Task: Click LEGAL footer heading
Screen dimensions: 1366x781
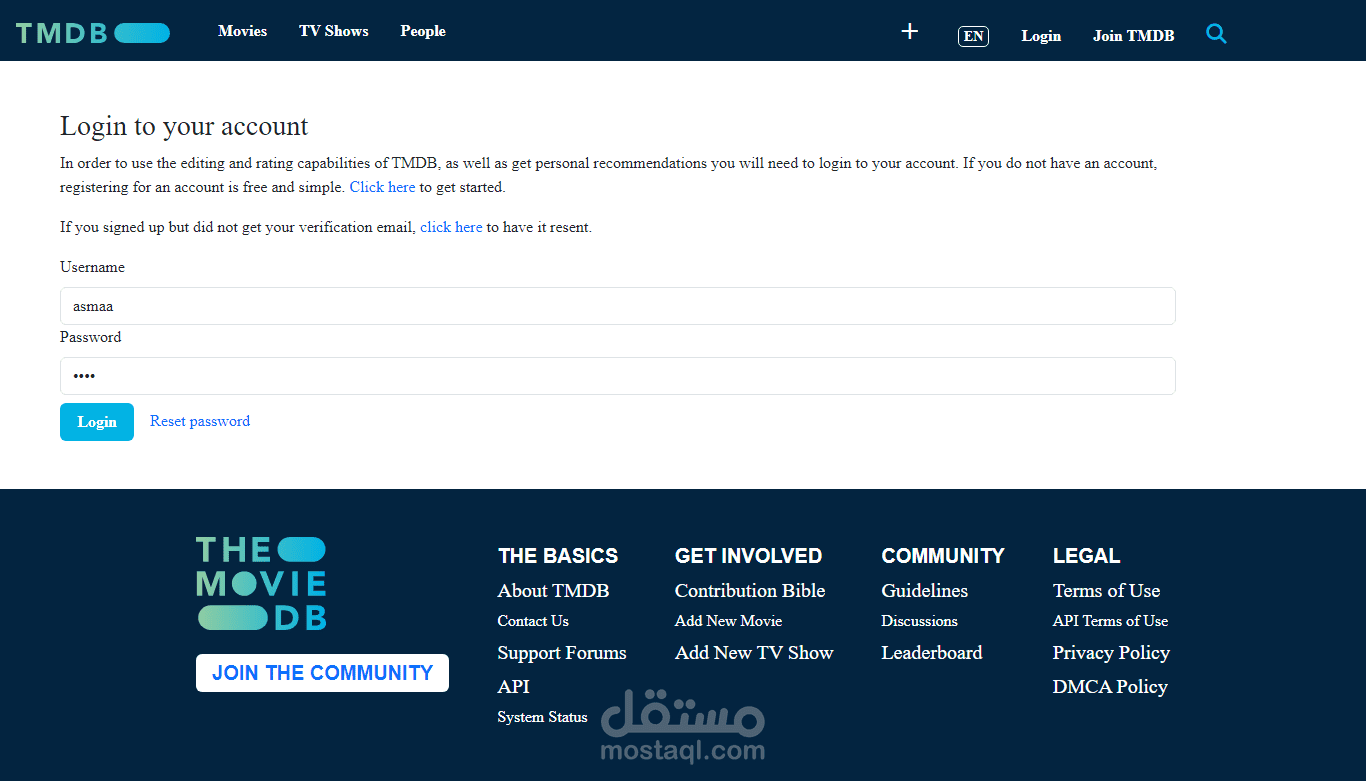Action: point(1086,556)
